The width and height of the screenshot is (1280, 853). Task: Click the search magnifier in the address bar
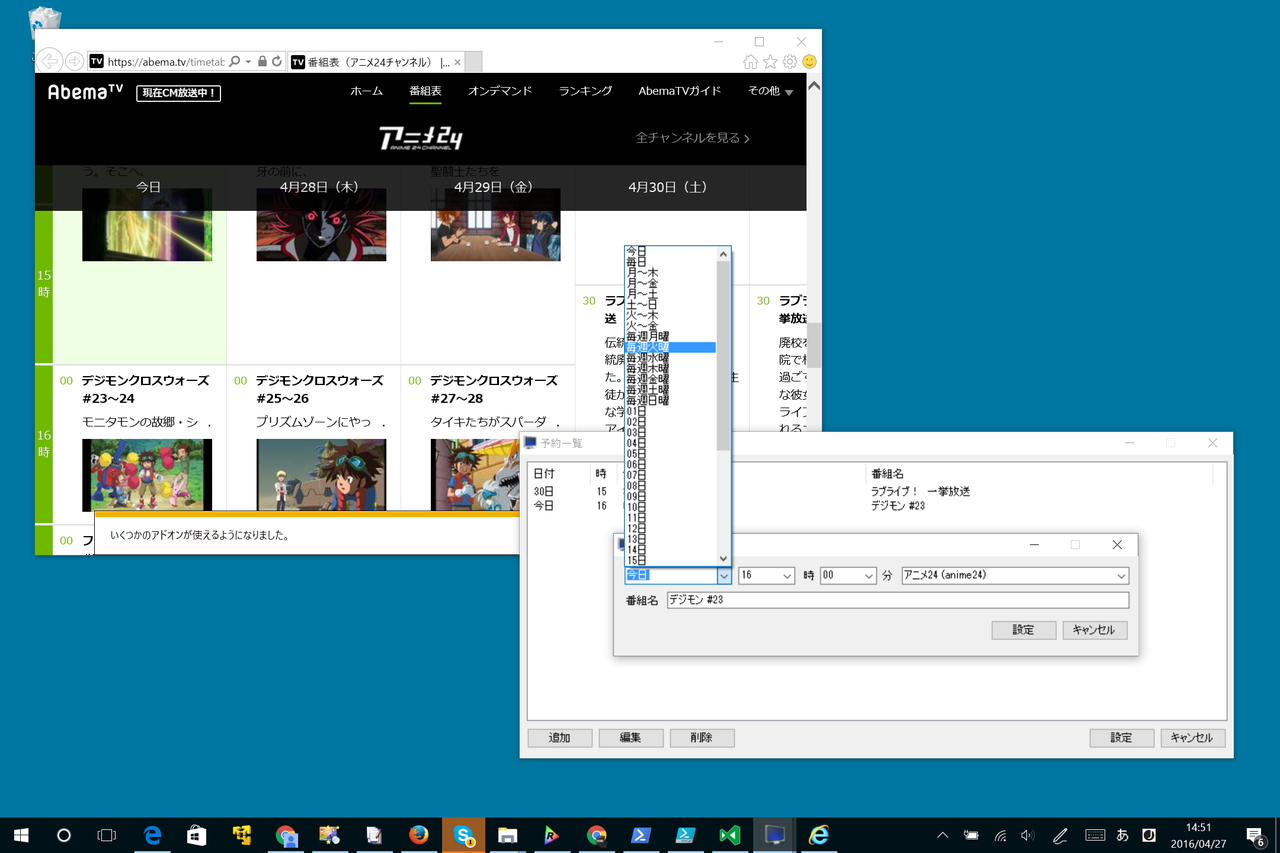[x=235, y=61]
